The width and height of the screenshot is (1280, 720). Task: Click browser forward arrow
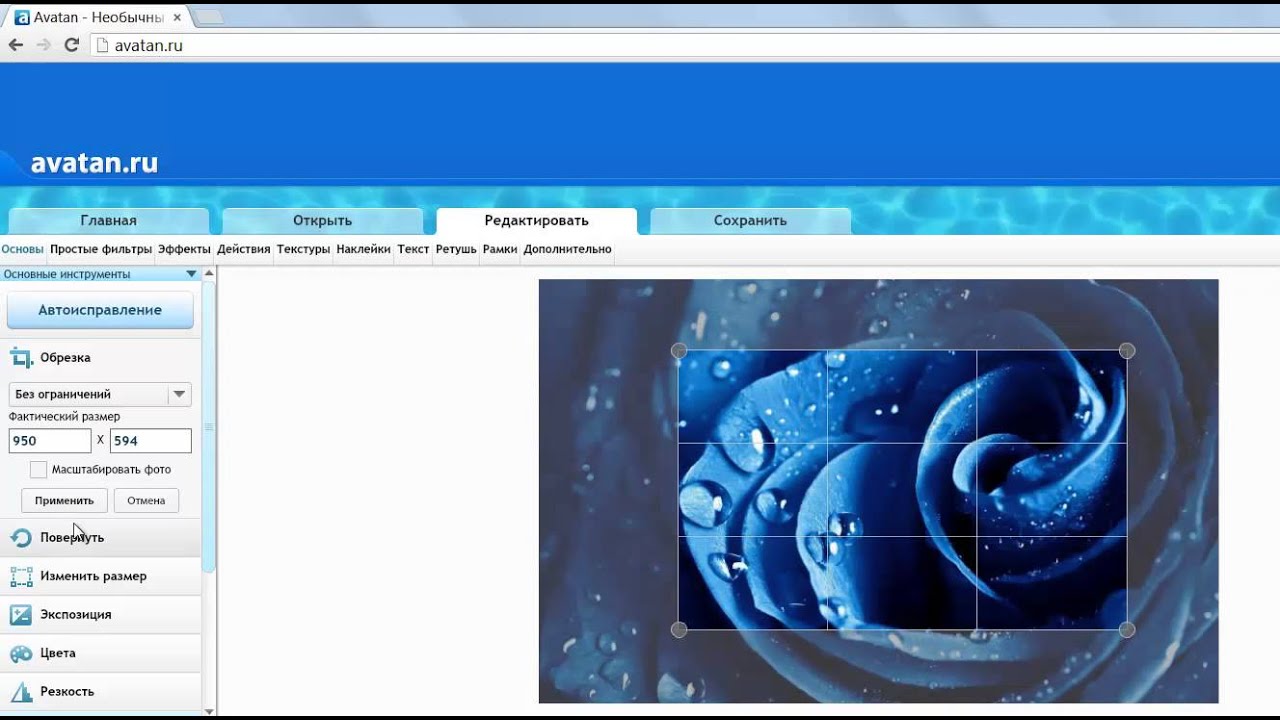pyautogui.click(x=44, y=45)
